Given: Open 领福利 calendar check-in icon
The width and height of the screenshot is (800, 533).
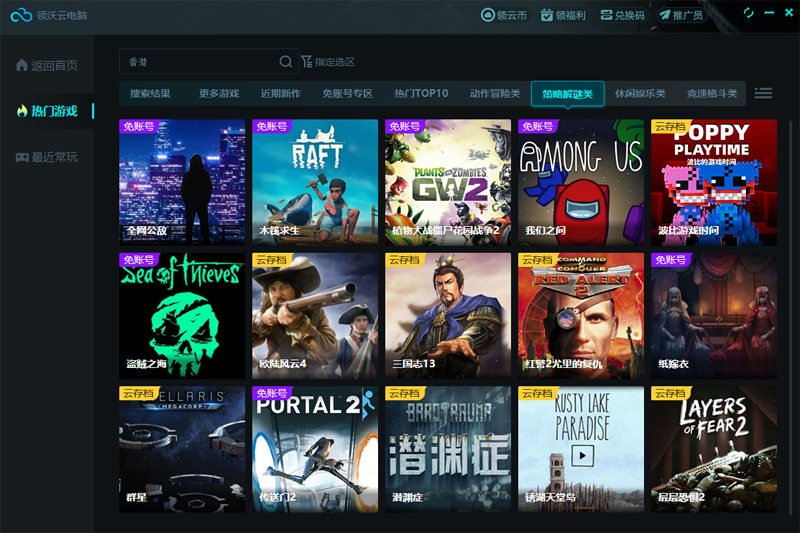Looking at the screenshot, I should (547, 15).
